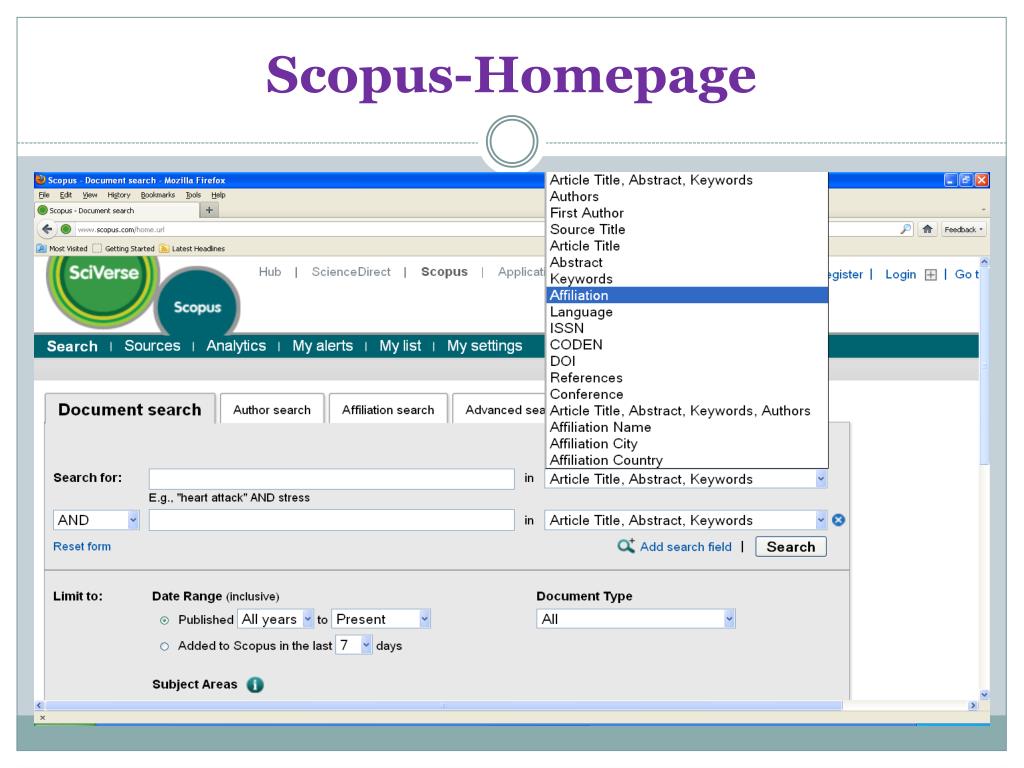Viewport: 1024px width, 768px height.
Task: Choose Affiliation Country from the list
Action: click(x=687, y=460)
